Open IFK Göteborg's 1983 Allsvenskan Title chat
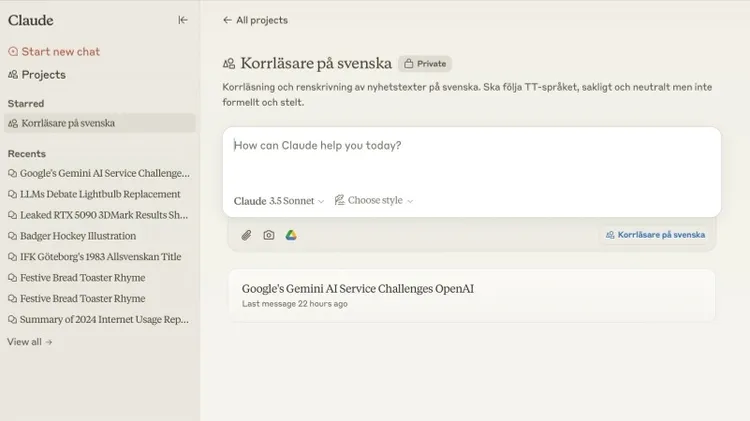The height and width of the screenshot is (421, 750). (x=95, y=257)
